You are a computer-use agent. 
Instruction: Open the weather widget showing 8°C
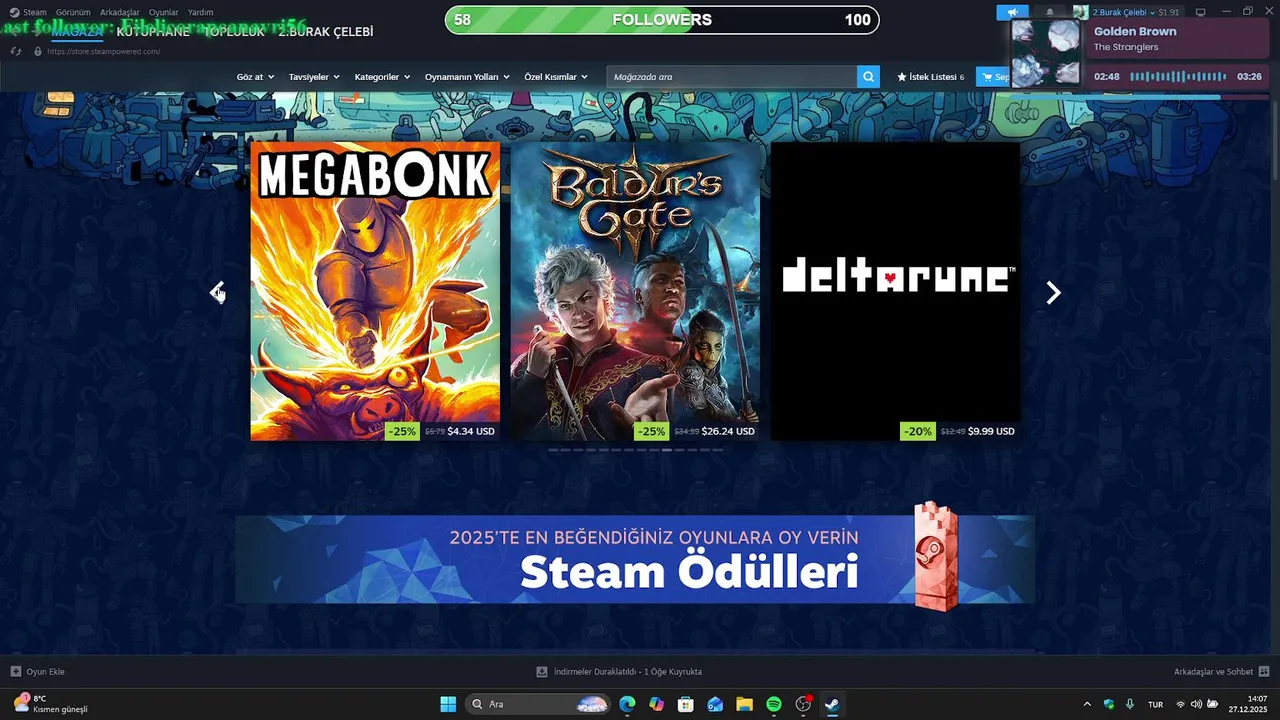[x=50, y=704]
